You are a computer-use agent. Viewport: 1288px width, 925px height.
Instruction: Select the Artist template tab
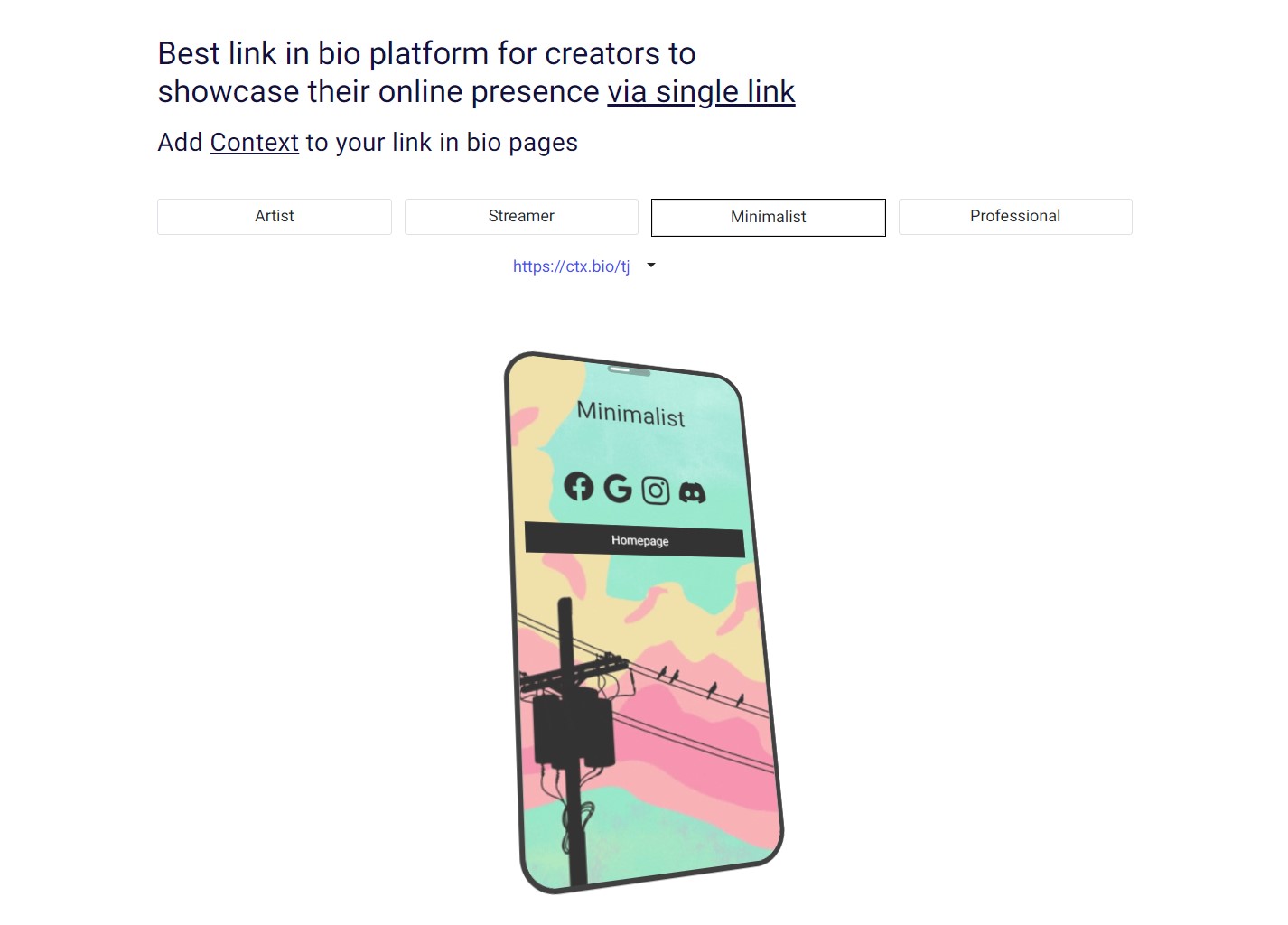click(x=275, y=217)
